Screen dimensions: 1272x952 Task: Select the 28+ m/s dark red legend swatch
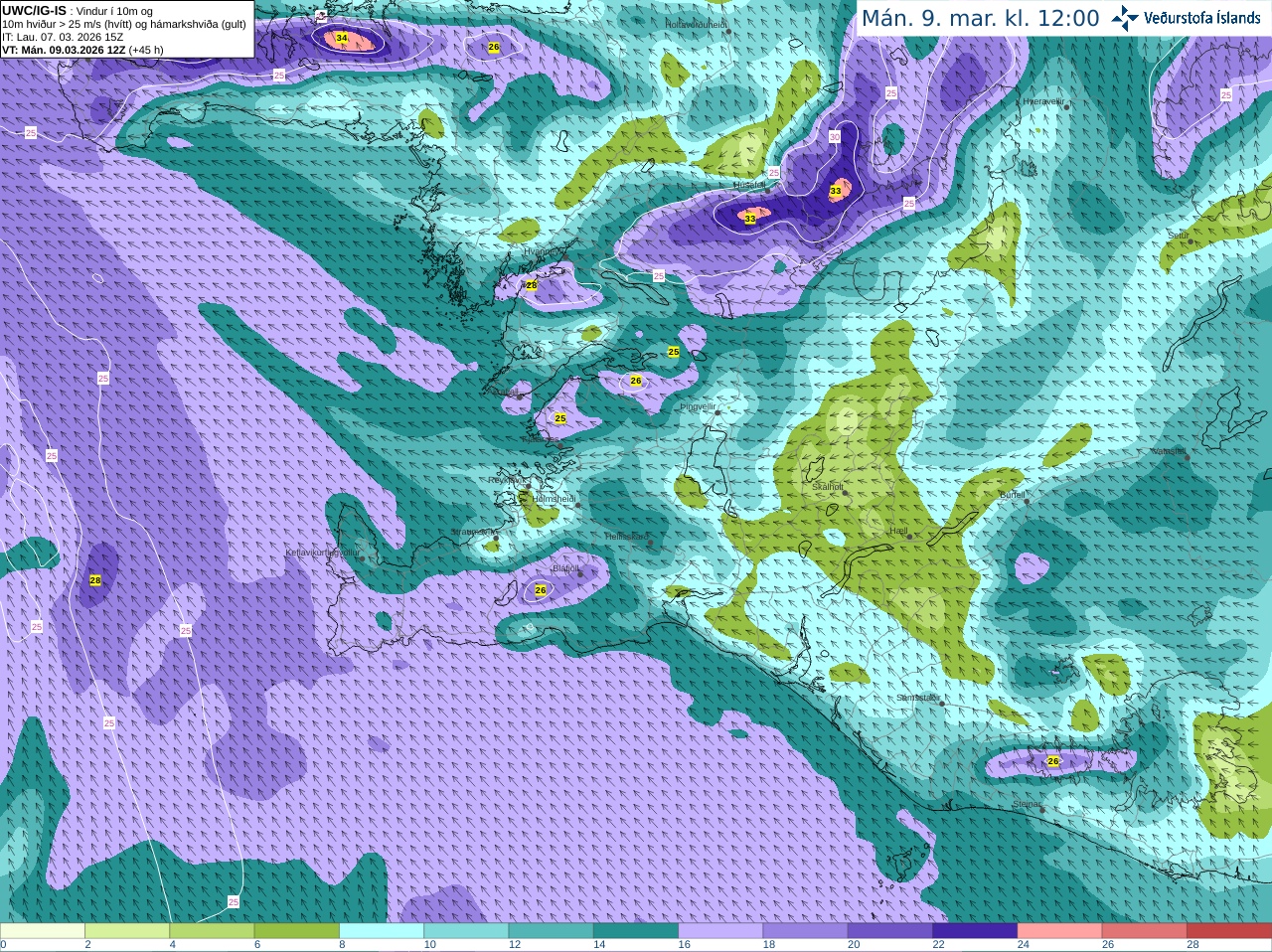pos(1229,931)
